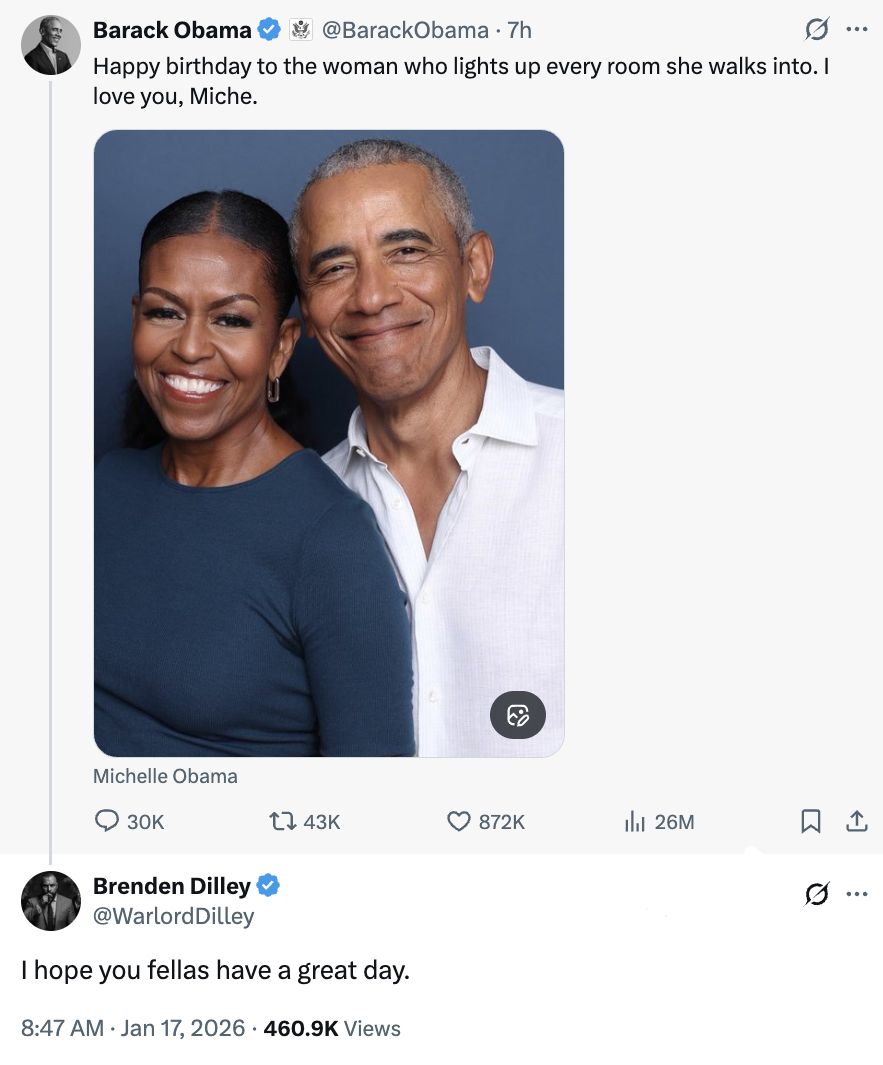883x1065 pixels.
Task: Like the birthday tweet with 872K likes
Action: tap(458, 821)
